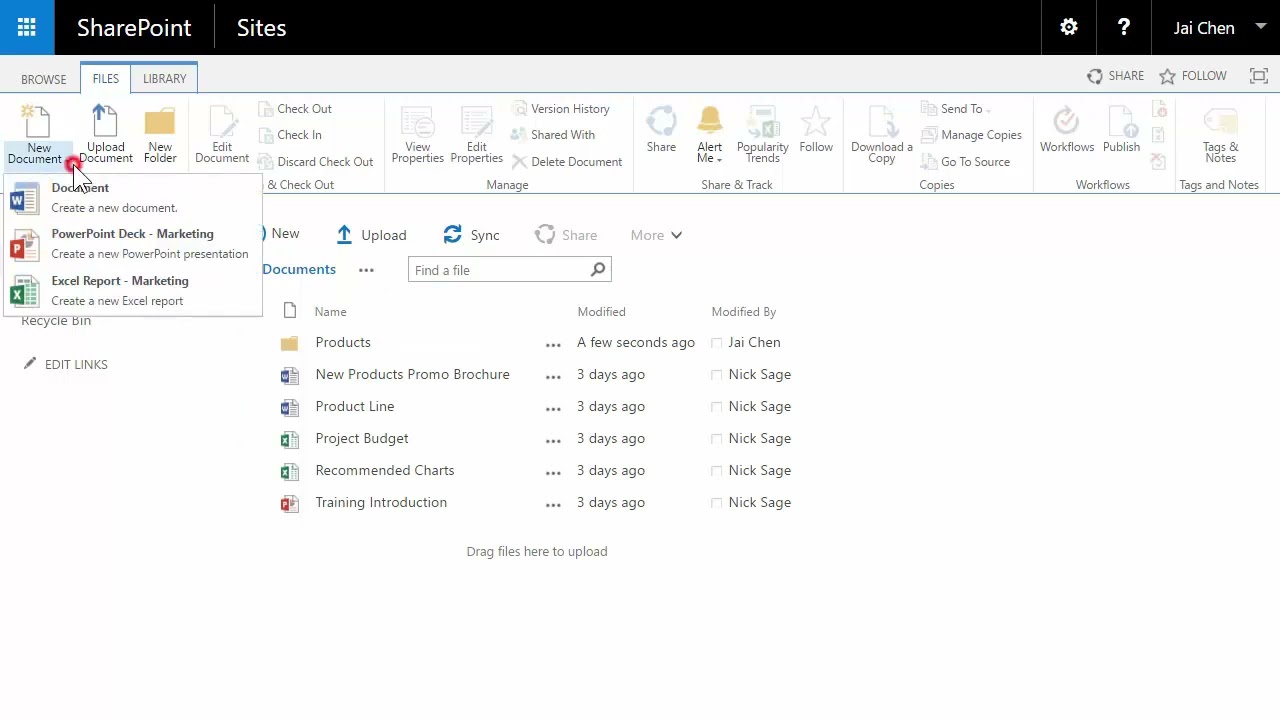This screenshot has height=720, width=1280.
Task: Sort by the Name column header
Action: point(330,312)
